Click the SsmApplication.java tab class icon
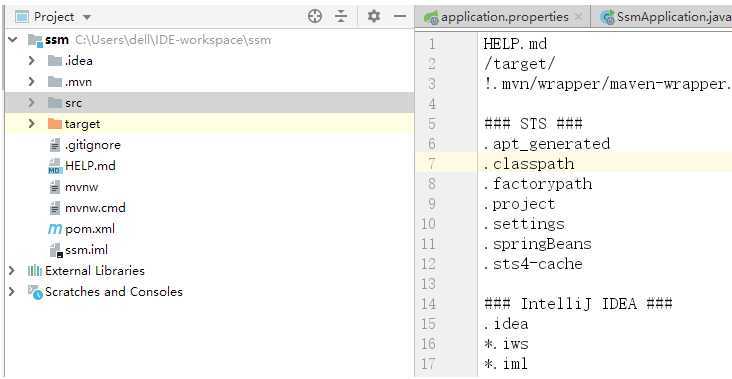The height and width of the screenshot is (379, 732). coord(607,18)
